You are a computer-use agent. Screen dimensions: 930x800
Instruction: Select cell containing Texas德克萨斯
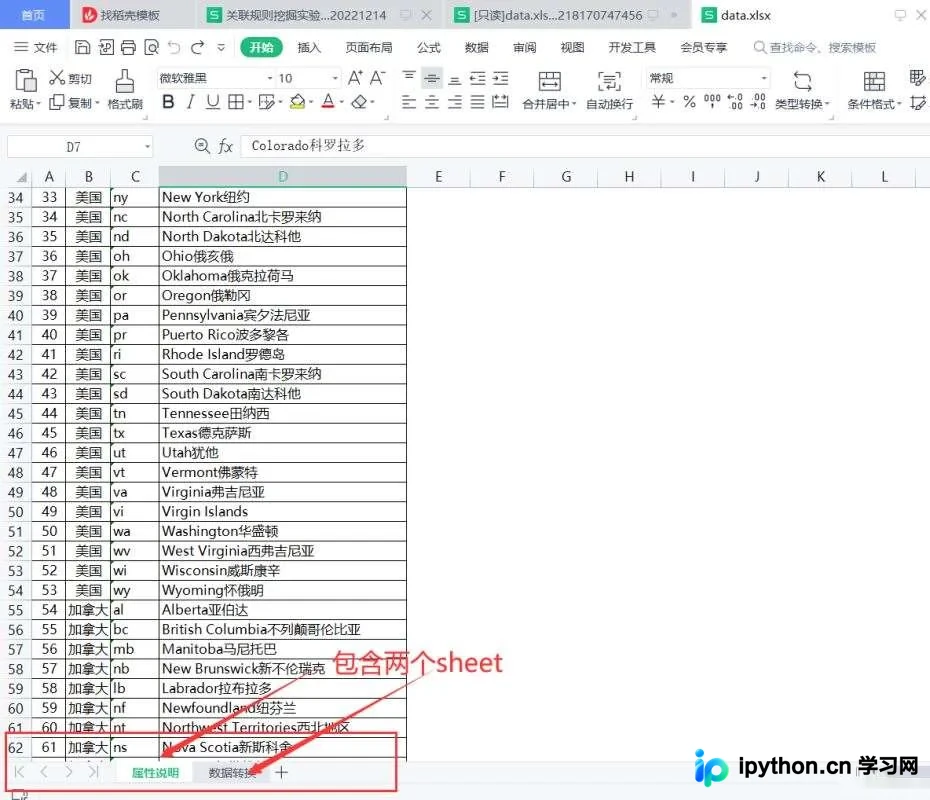point(282,433)
